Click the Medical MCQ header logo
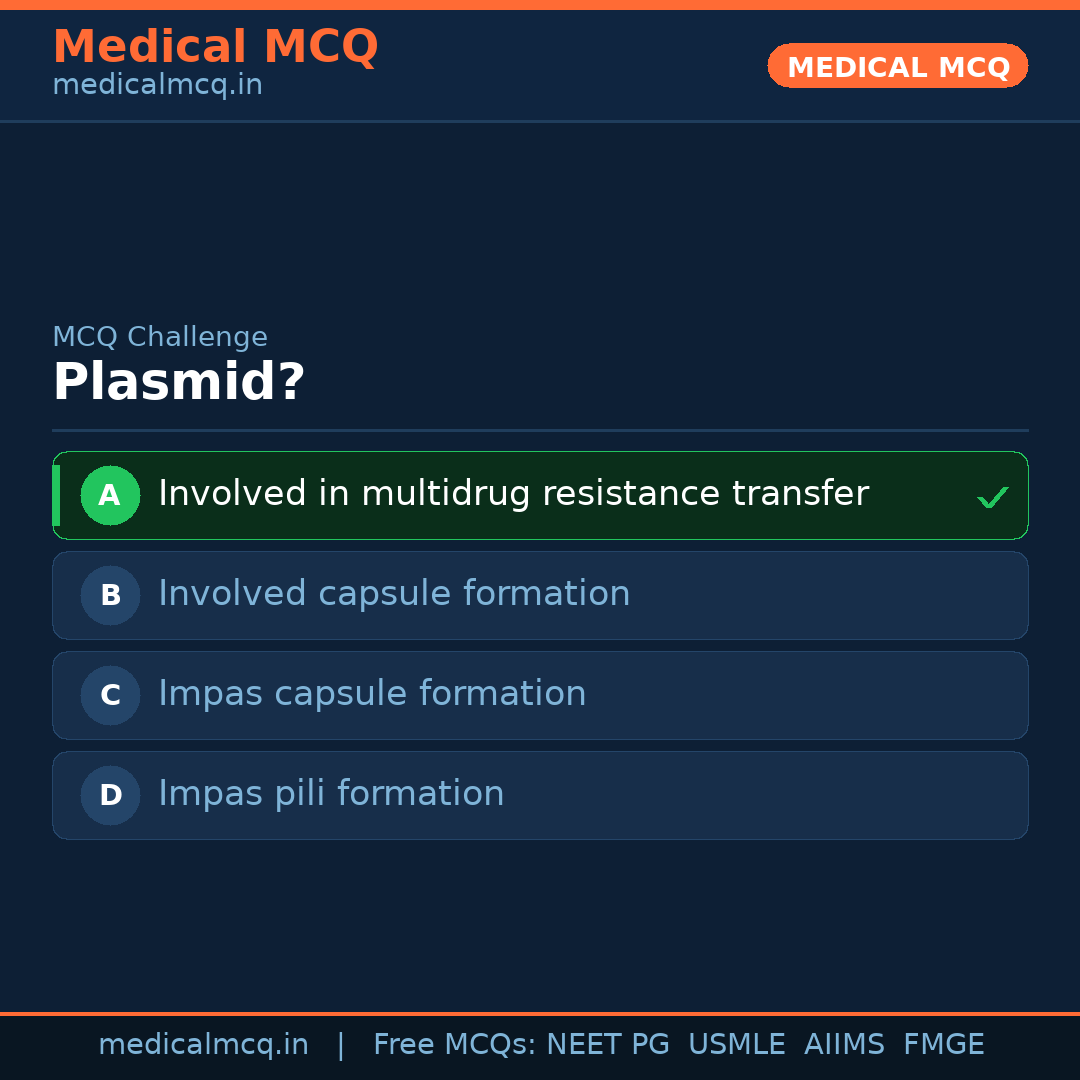This screenshot has height=1080, width=1080. (215, 46)
